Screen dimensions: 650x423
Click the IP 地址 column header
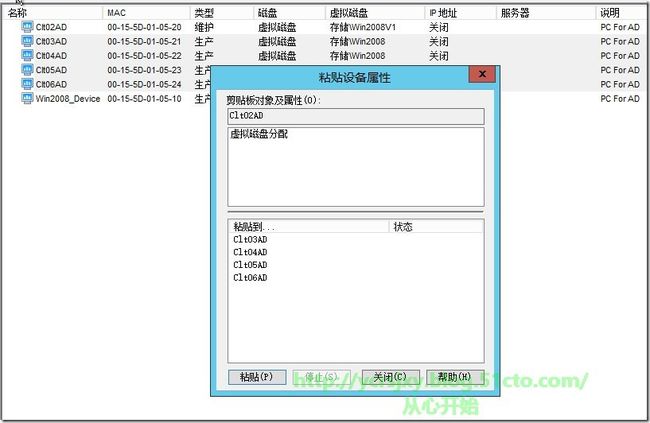pos(458,13)
